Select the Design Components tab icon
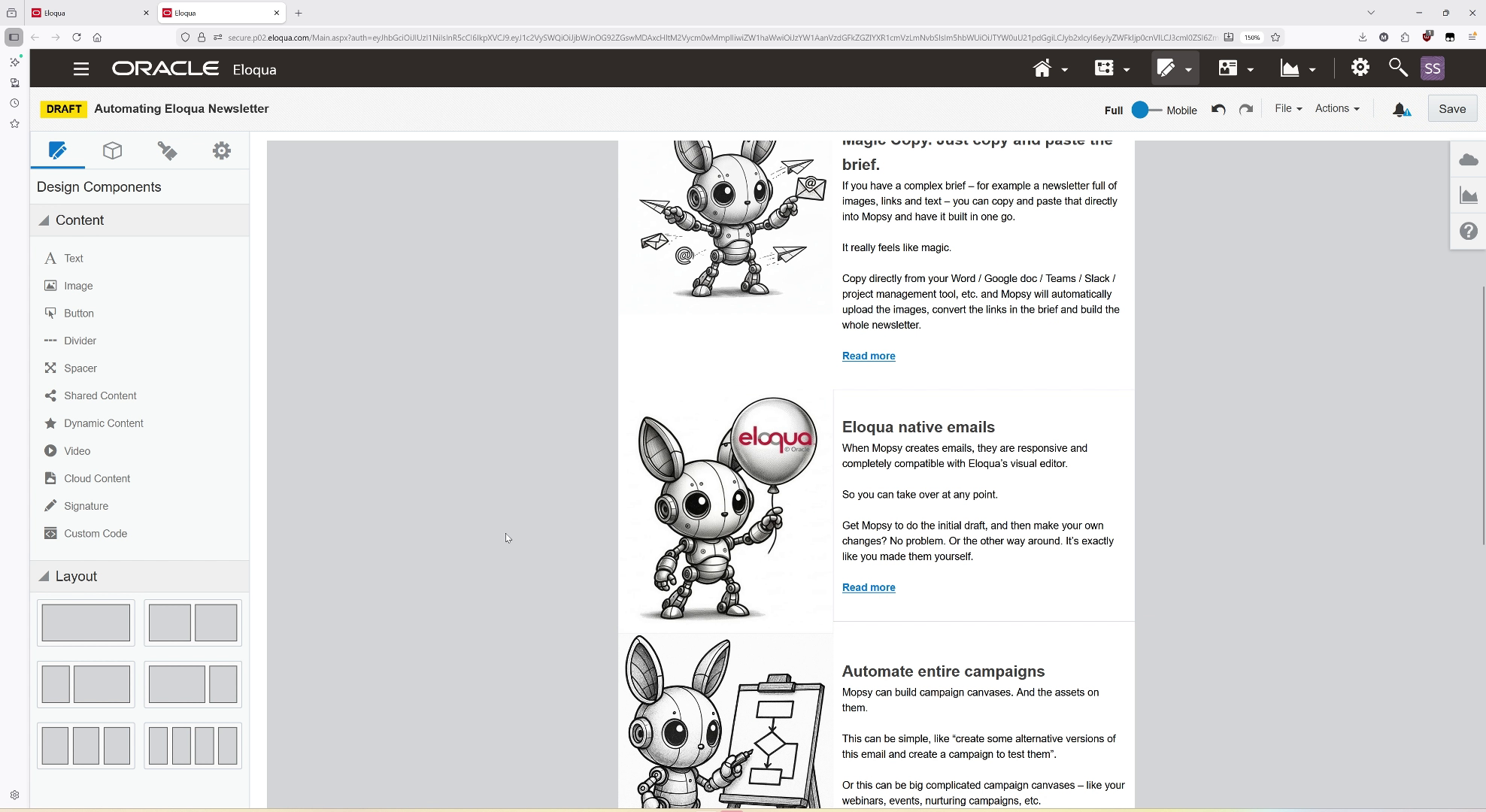This screenshot has width=1486, height=812. tap(58, 150)
